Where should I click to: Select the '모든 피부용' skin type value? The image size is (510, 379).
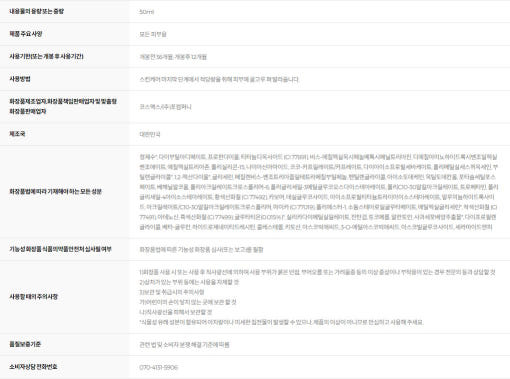[x=153, y=34]
